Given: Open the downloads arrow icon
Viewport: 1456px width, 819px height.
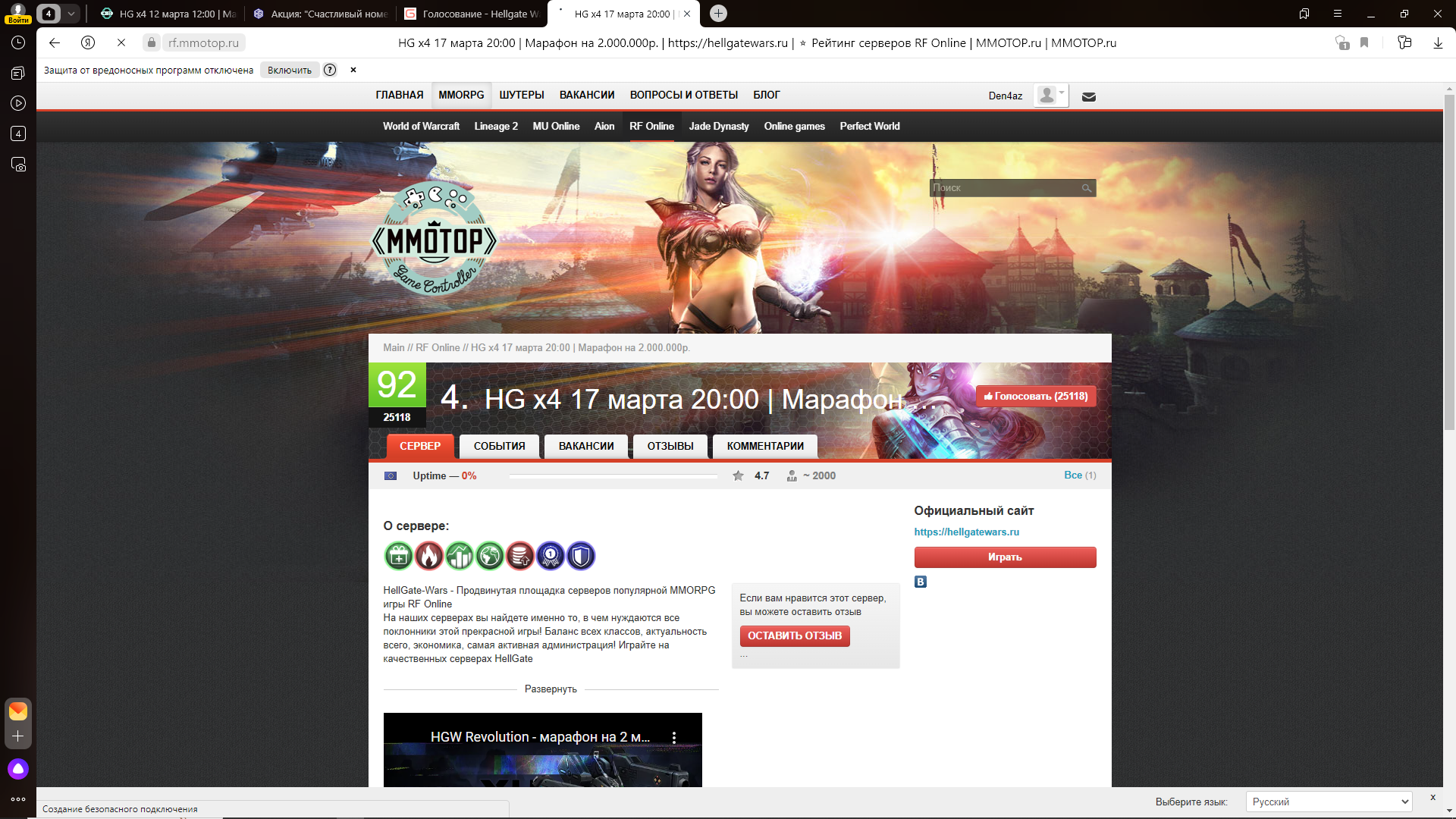Looking at the screenshot, I should point(1438,43).
